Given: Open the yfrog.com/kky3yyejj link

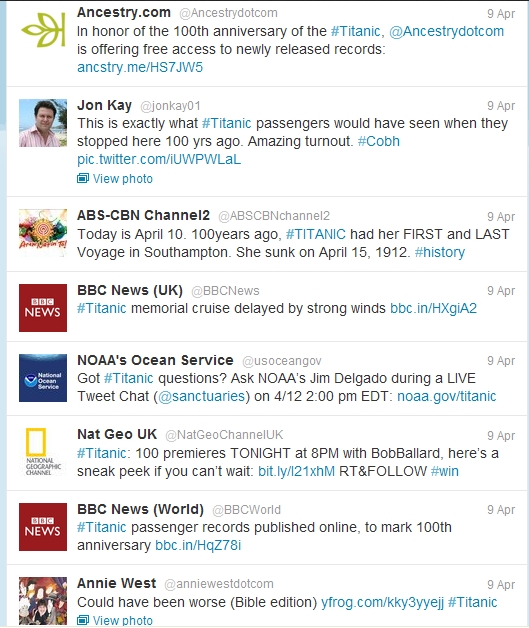Looking at the screenshot, I should click(382, 602).
